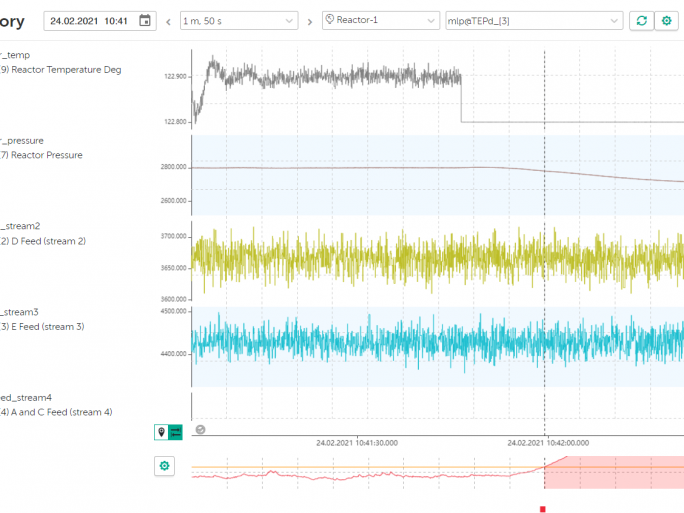Click the 10:41:30.000 time axis label

click(x=357, y=443)
